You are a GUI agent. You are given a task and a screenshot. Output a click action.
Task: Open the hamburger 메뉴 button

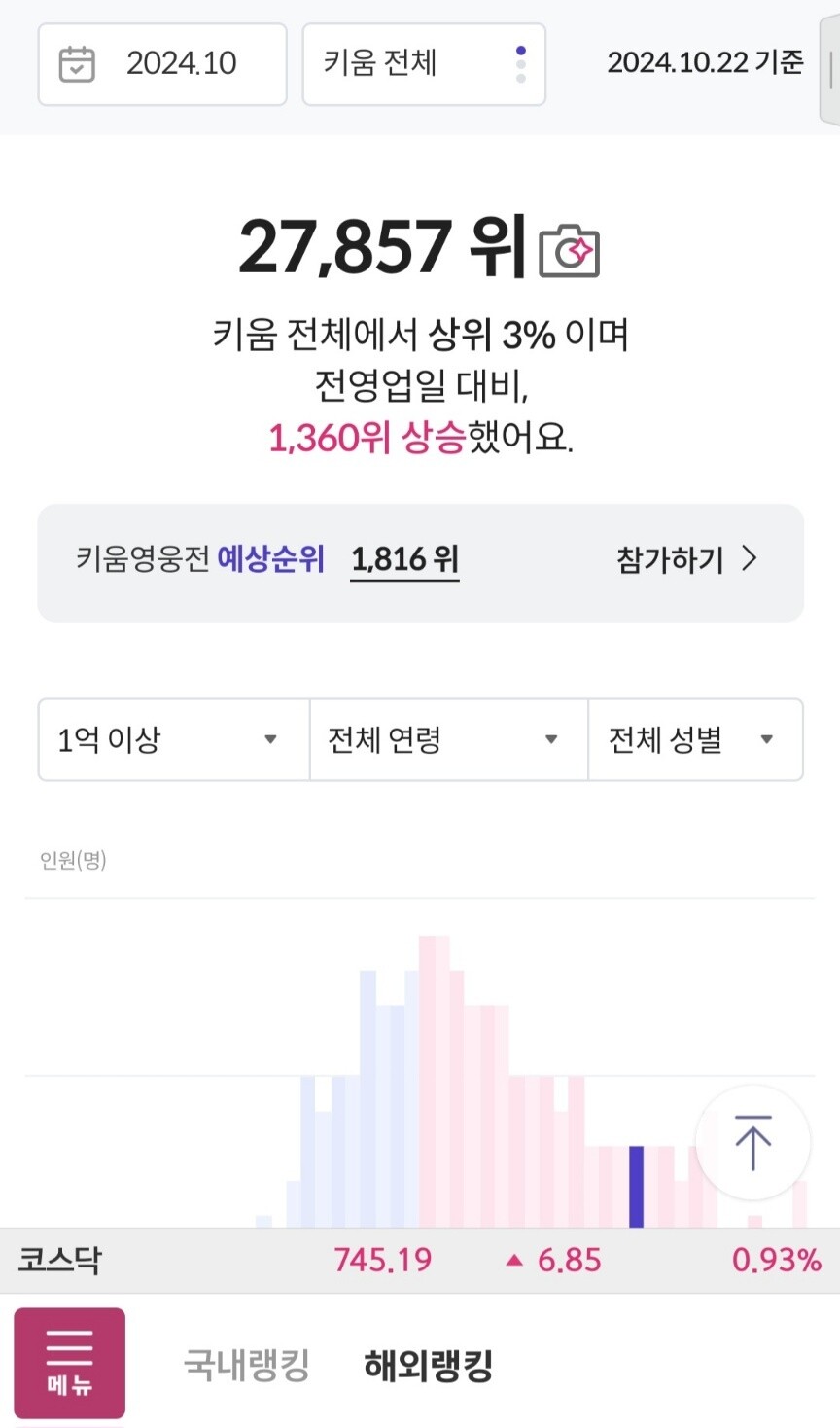[x=69, y=1363]
